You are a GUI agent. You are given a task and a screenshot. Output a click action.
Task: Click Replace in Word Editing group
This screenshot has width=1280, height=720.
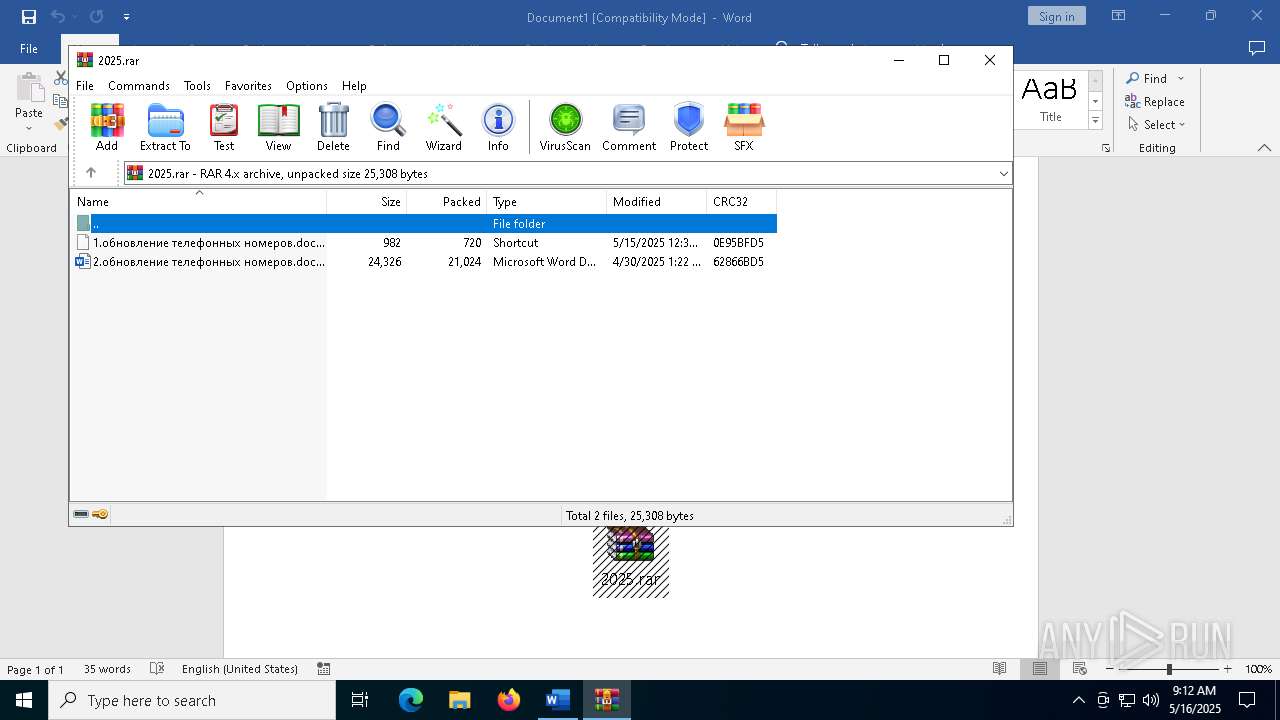[1155, 102]
